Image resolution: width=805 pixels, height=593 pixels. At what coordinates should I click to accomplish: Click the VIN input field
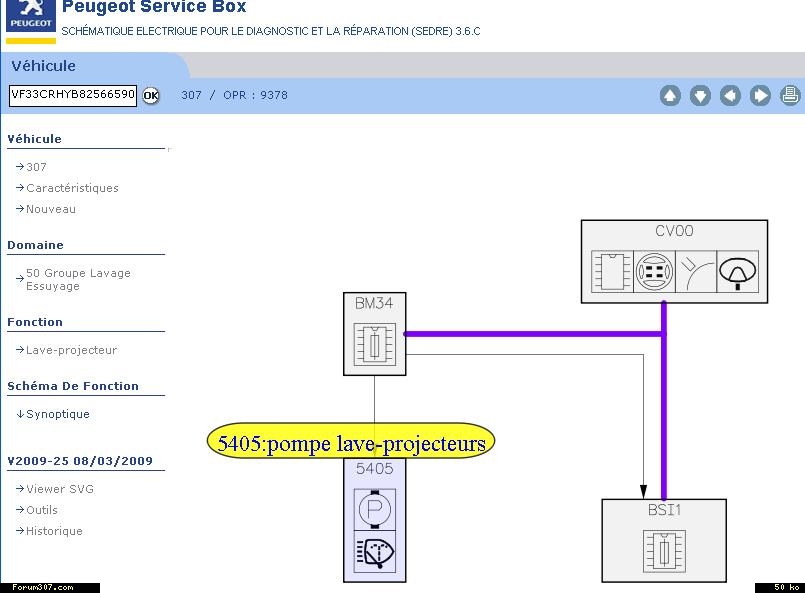click(x=73, y=95)
